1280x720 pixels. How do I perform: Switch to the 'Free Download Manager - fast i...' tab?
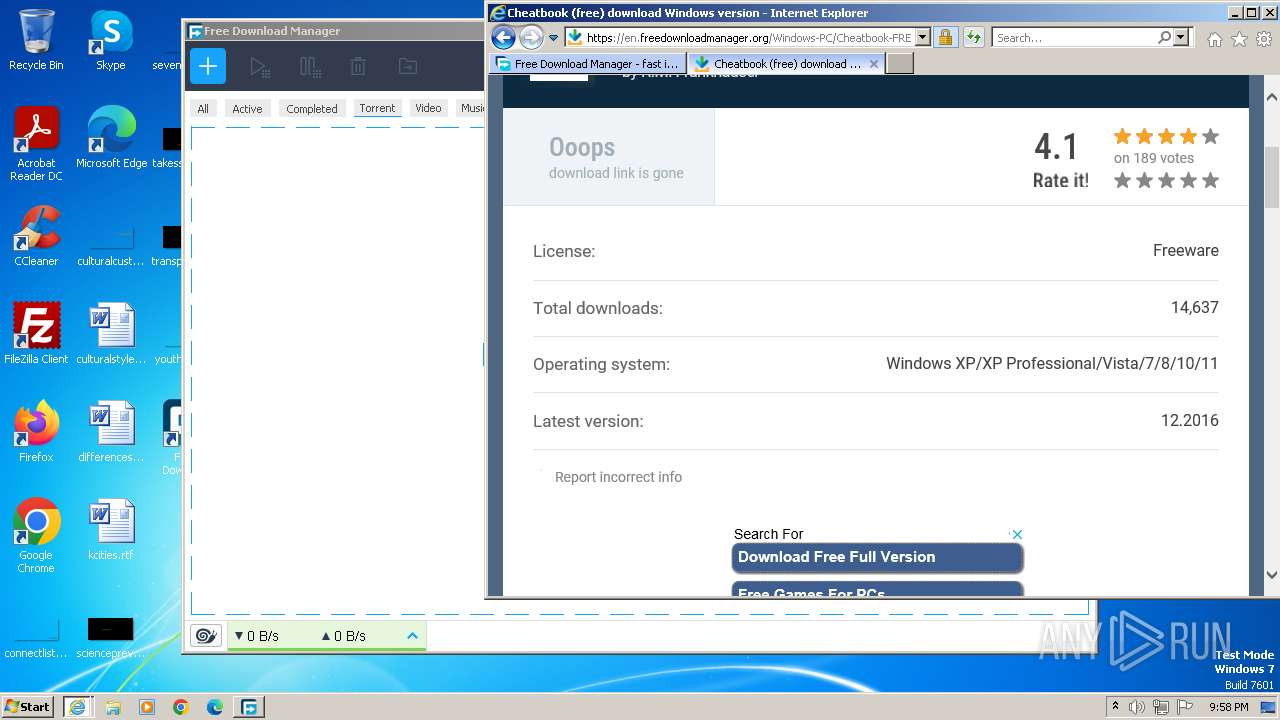[x=588, y=63]
